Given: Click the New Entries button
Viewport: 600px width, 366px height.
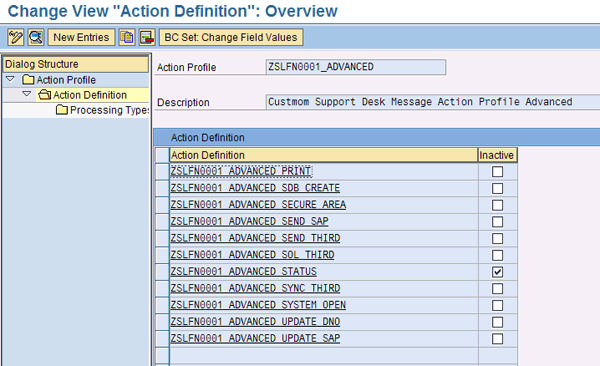Looking at the screenshot, I should 81,37.
